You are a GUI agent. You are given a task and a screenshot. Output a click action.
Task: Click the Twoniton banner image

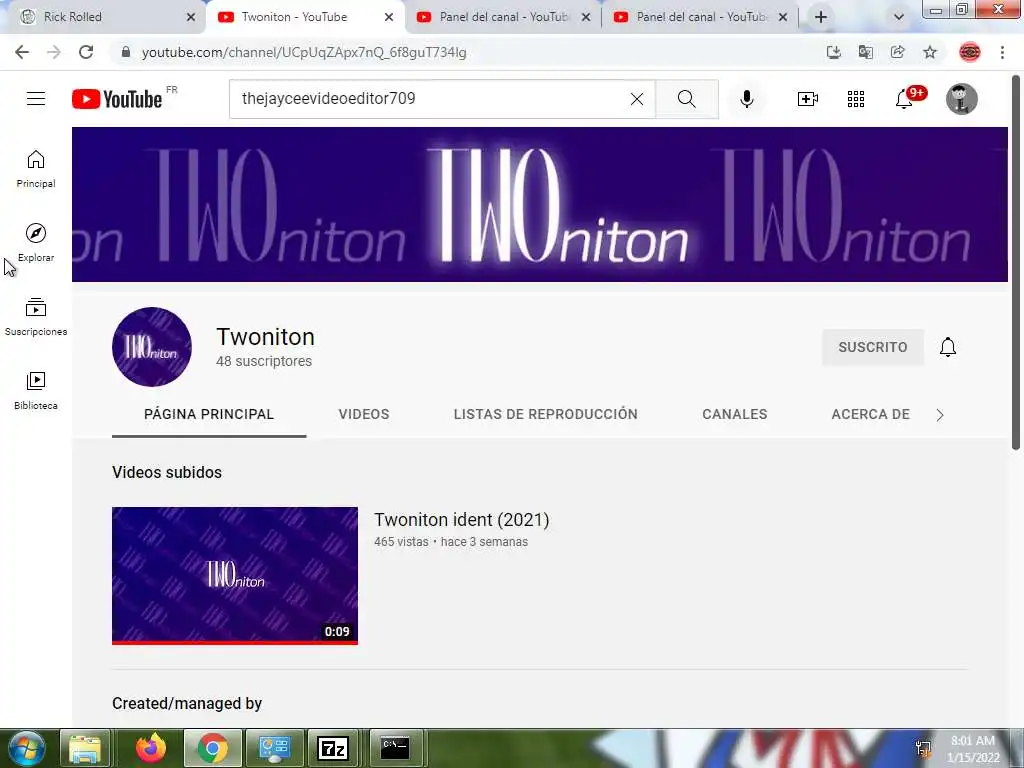point(539,204)
